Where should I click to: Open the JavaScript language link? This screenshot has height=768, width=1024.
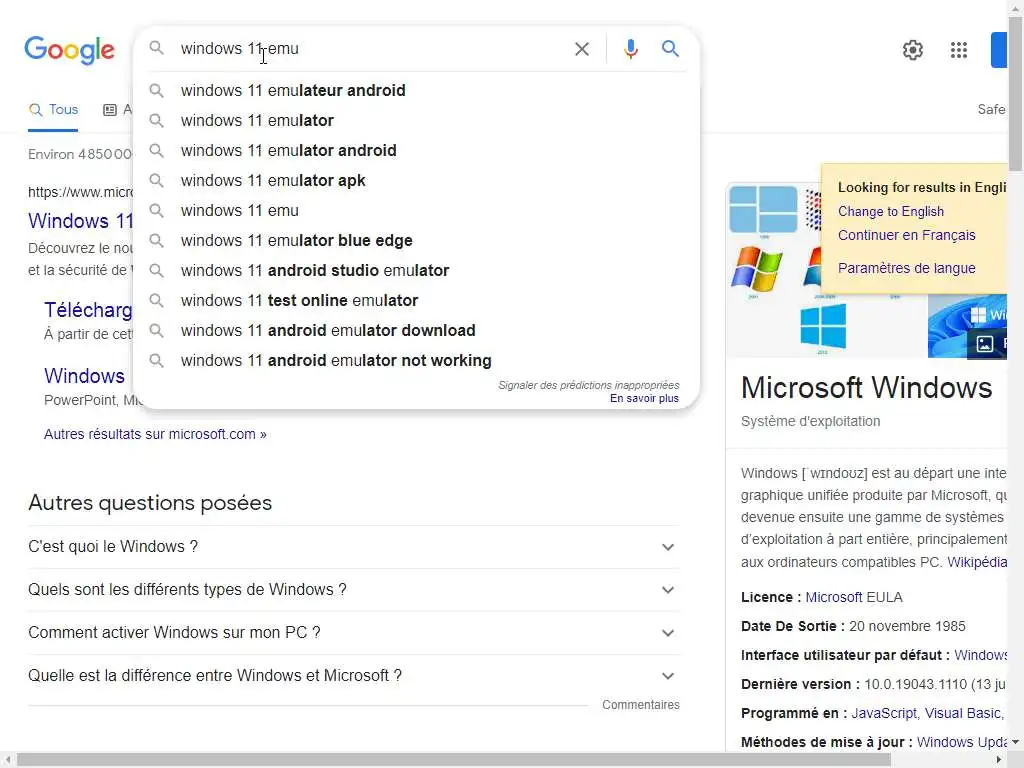[884, 714]
